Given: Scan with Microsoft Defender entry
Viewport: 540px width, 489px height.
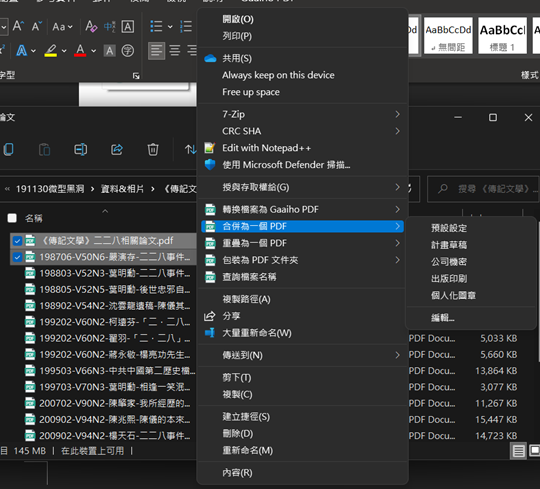Looking at the screenshot, I should pyautogui.click(x=302, y=165).
